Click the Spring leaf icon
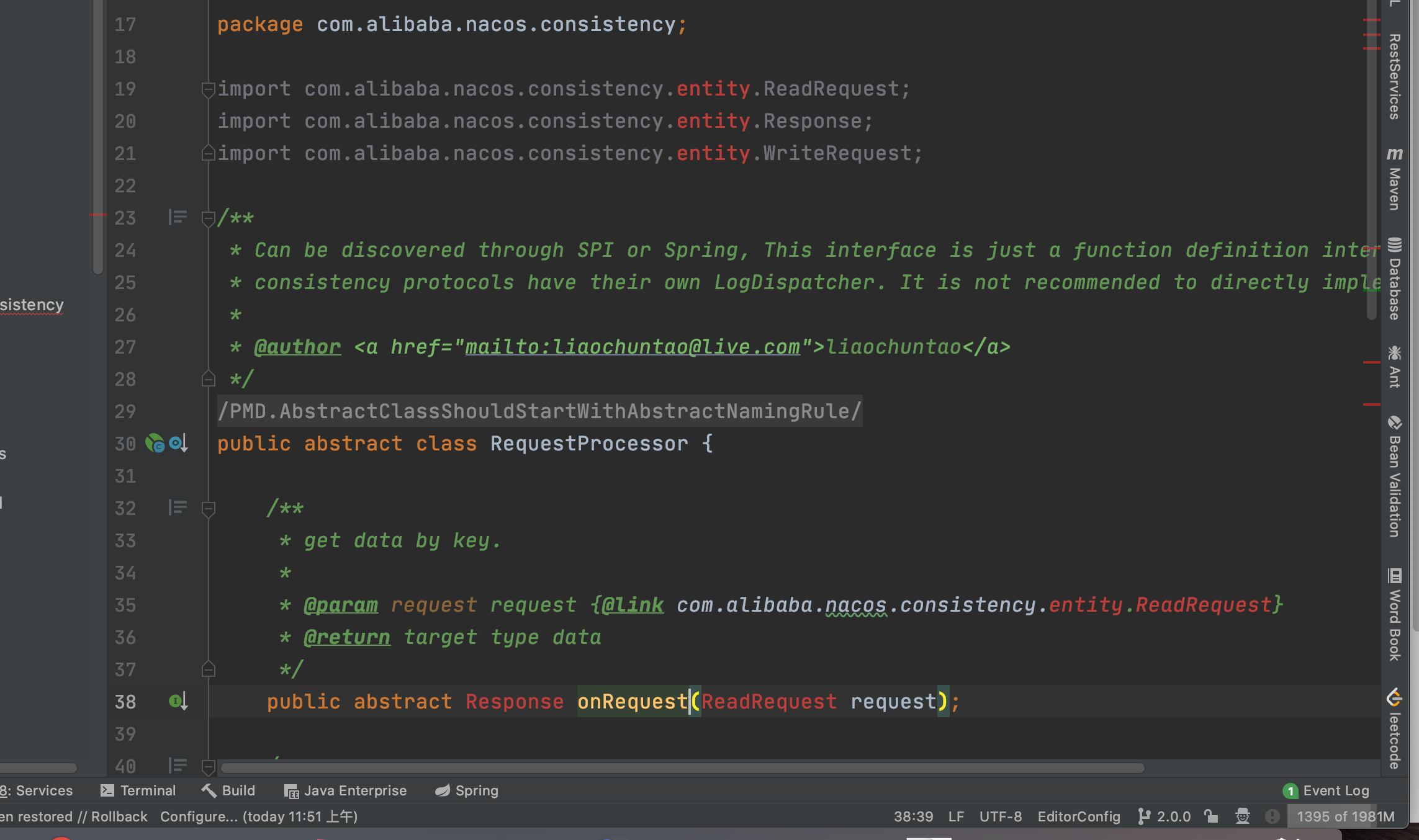 click(x=443, y=790)
